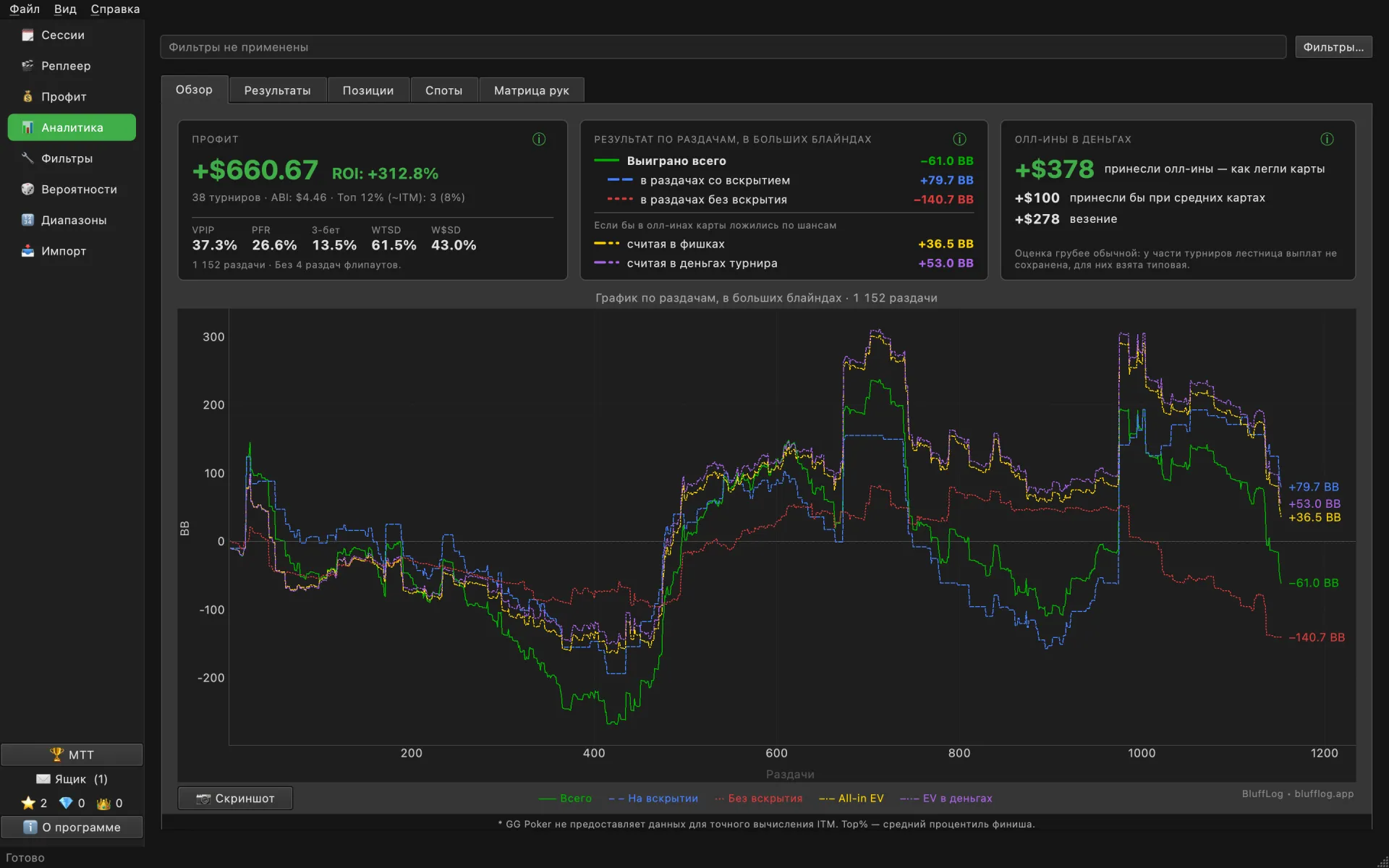The image size is (1389, 868).
Task: Click the +$378 all-in result value
Action: [x=1054, y=169]
